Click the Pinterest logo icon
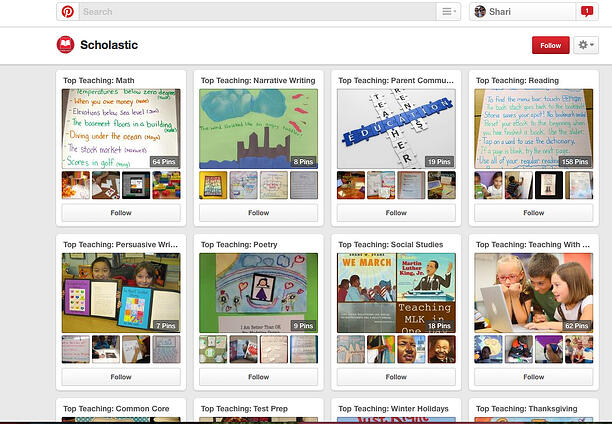 [68, 12]
